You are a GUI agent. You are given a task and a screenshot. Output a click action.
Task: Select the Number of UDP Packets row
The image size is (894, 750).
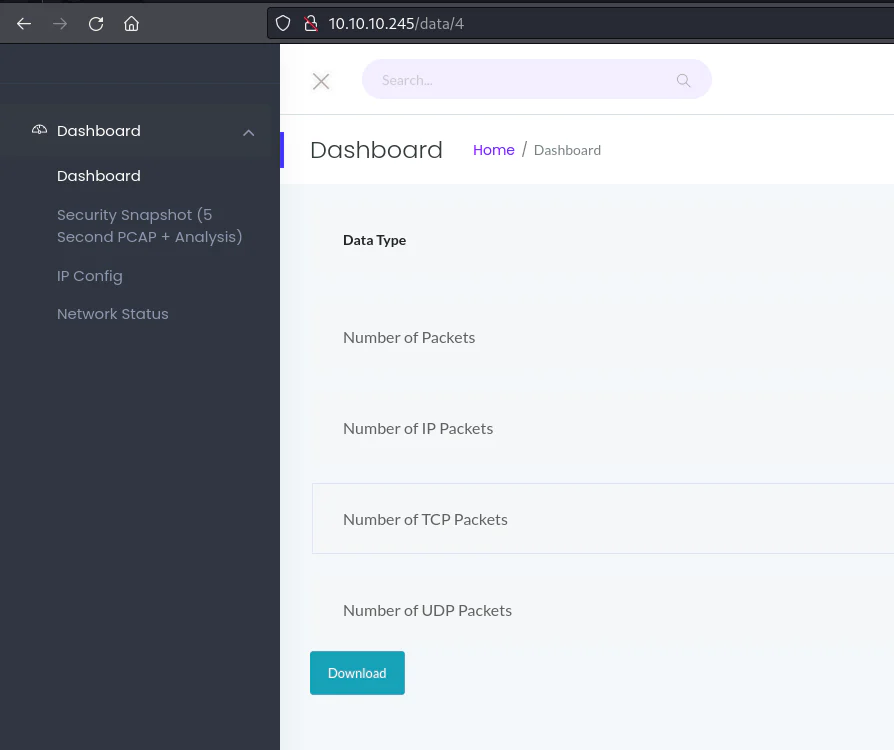point(603,610)
